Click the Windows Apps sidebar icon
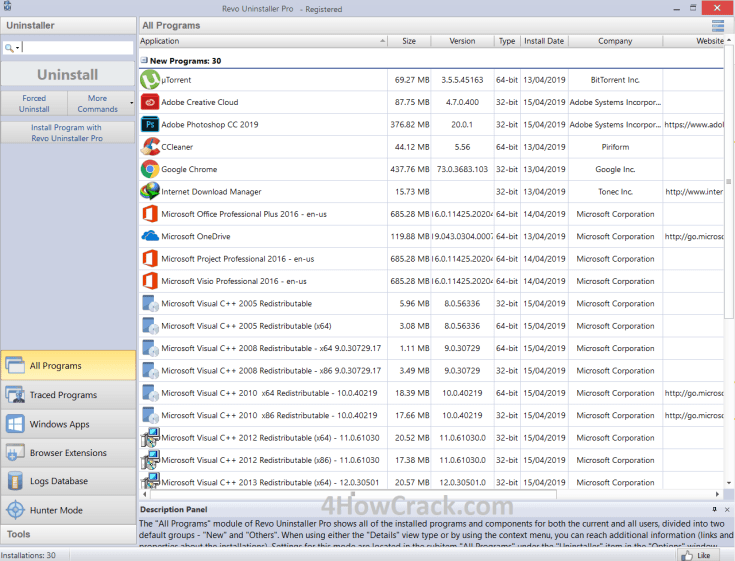The height and width of the screenshot is (561, 735). [x=15, y=424]
